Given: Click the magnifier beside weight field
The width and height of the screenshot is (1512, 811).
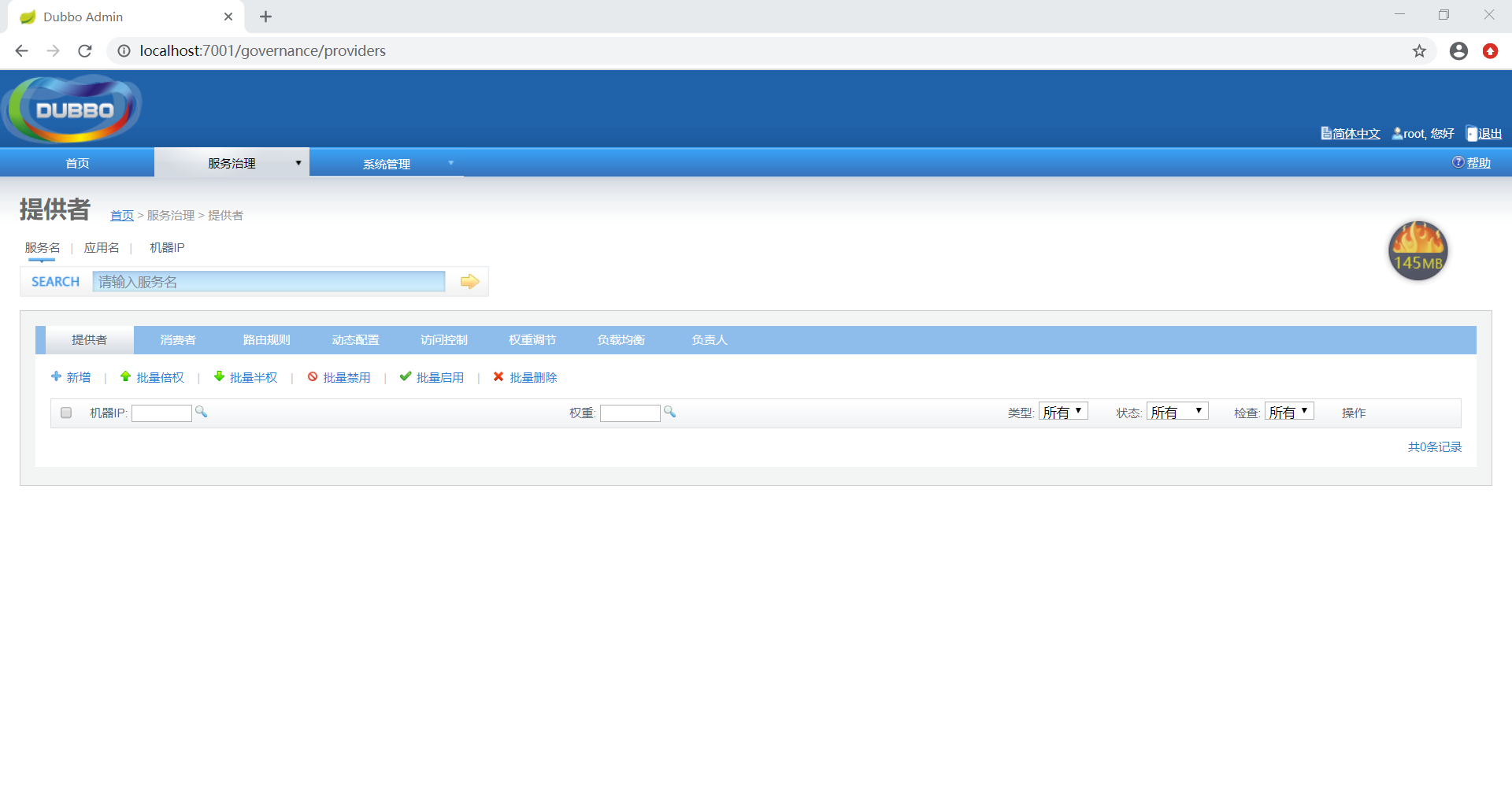Looking at the screenshot, I should pyautogui.click(x=669, y=412).
